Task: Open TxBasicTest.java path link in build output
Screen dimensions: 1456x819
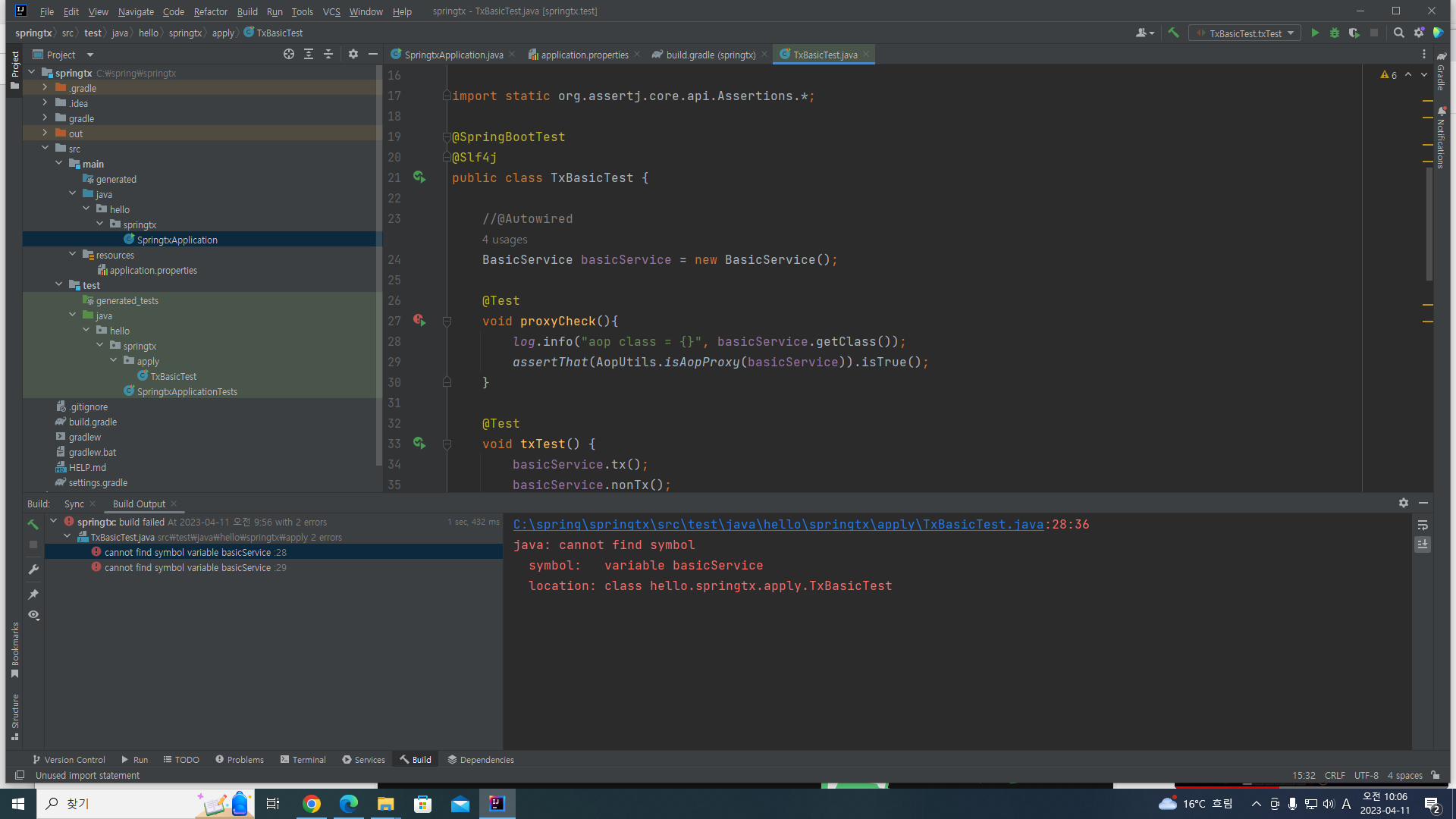Action: (x=778, y=524)
